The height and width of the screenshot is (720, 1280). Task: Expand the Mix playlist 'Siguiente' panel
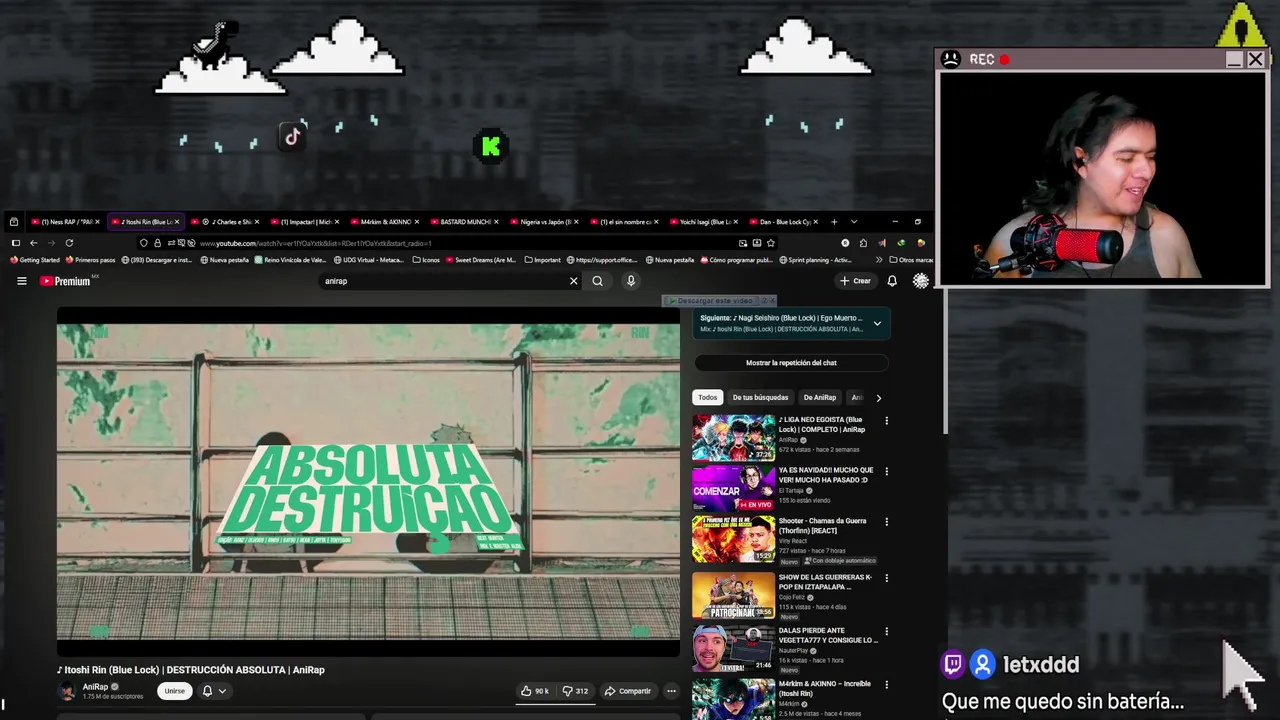coord(877,323)
